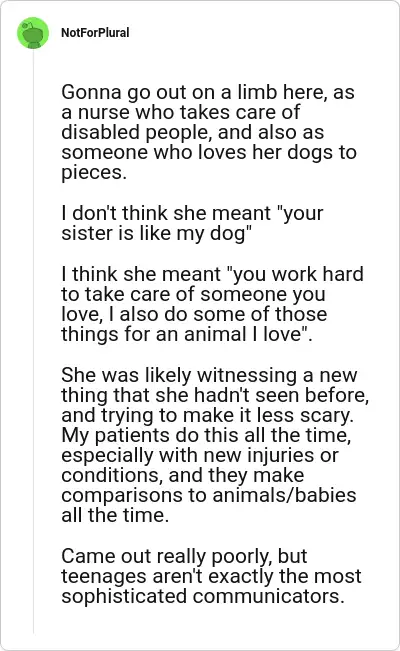The width and height of the screenshot is (400, 651).
Task: Open the NotForPlural user profile
Action: (x=95, y=33)
